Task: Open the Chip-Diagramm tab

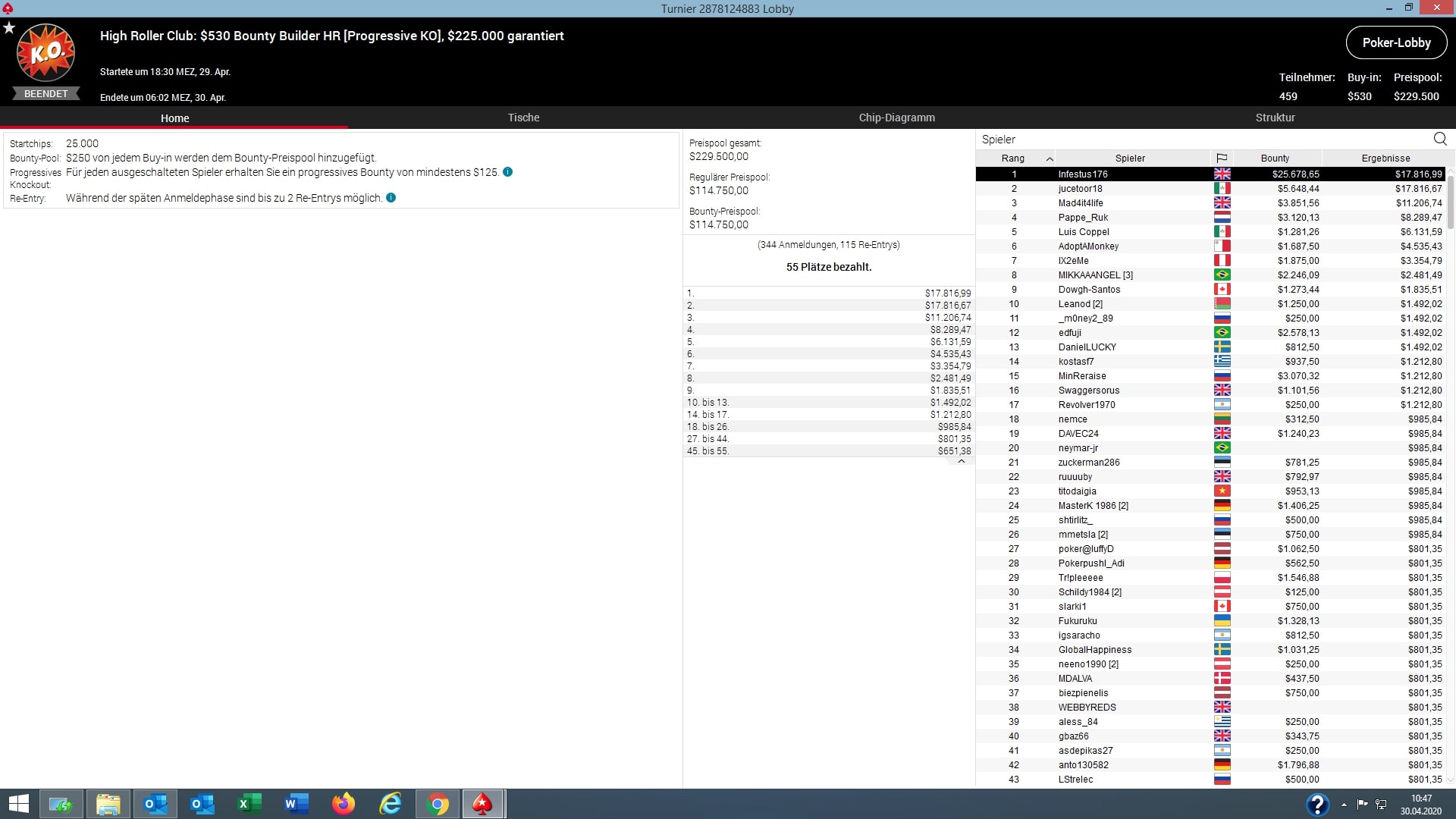Action: 896,118
